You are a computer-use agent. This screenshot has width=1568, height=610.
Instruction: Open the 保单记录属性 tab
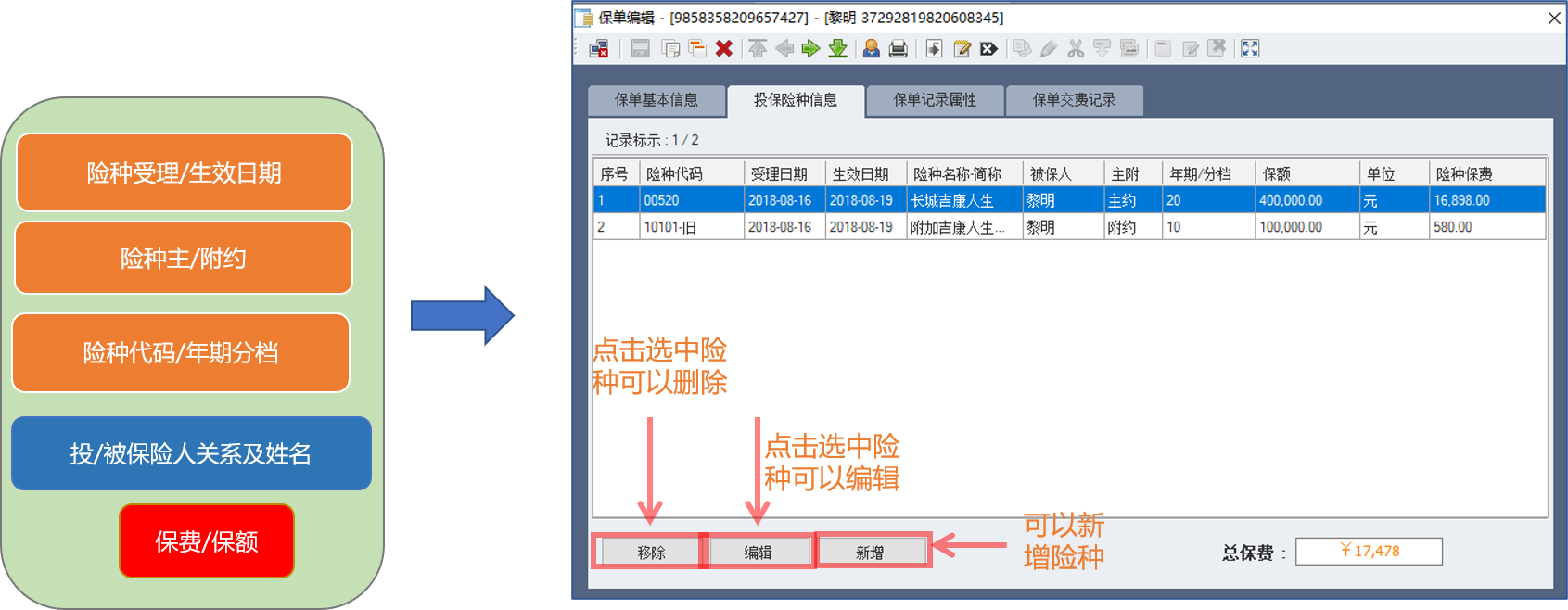(935, 100)
